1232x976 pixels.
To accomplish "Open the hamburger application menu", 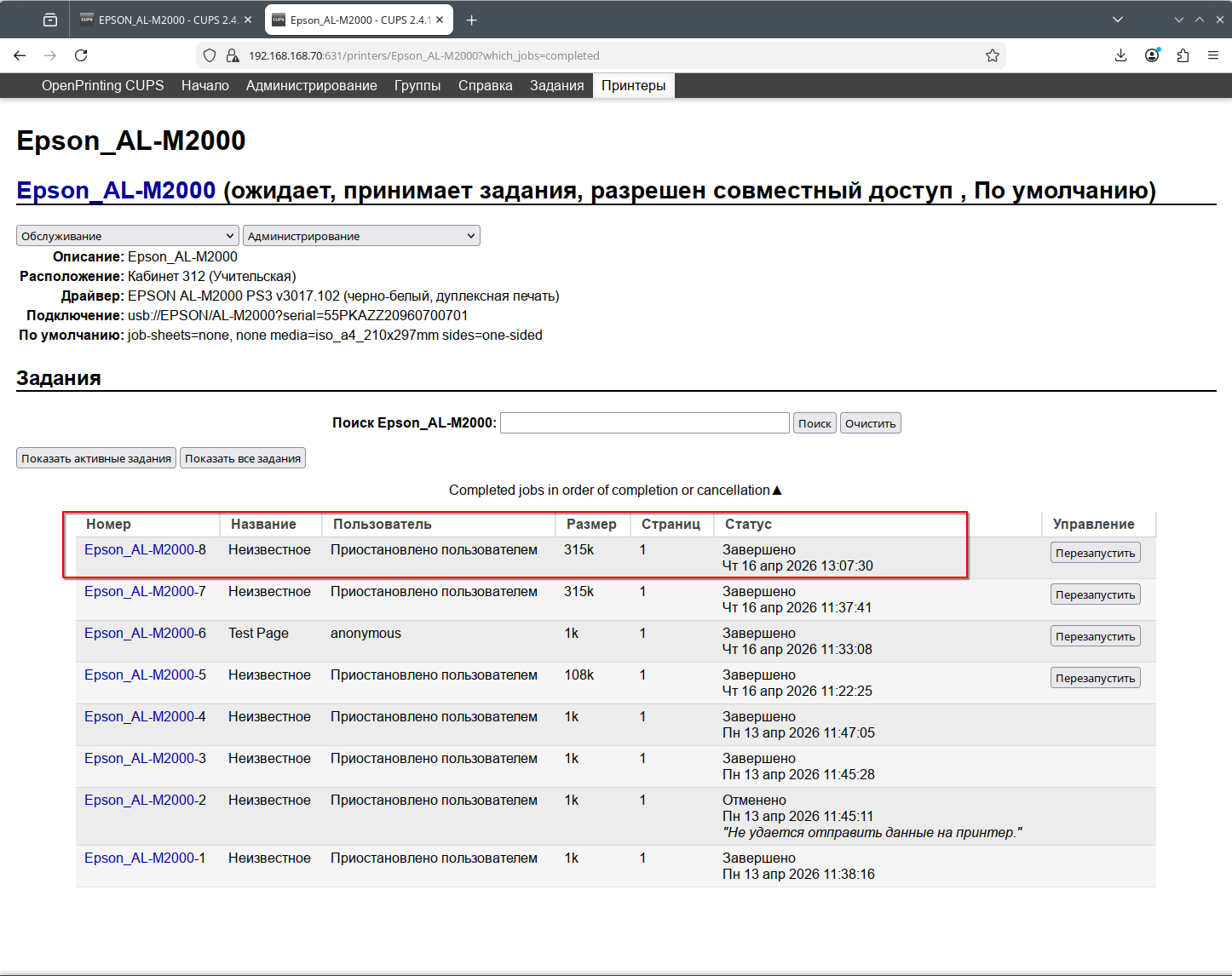I will coord(1212,55).
